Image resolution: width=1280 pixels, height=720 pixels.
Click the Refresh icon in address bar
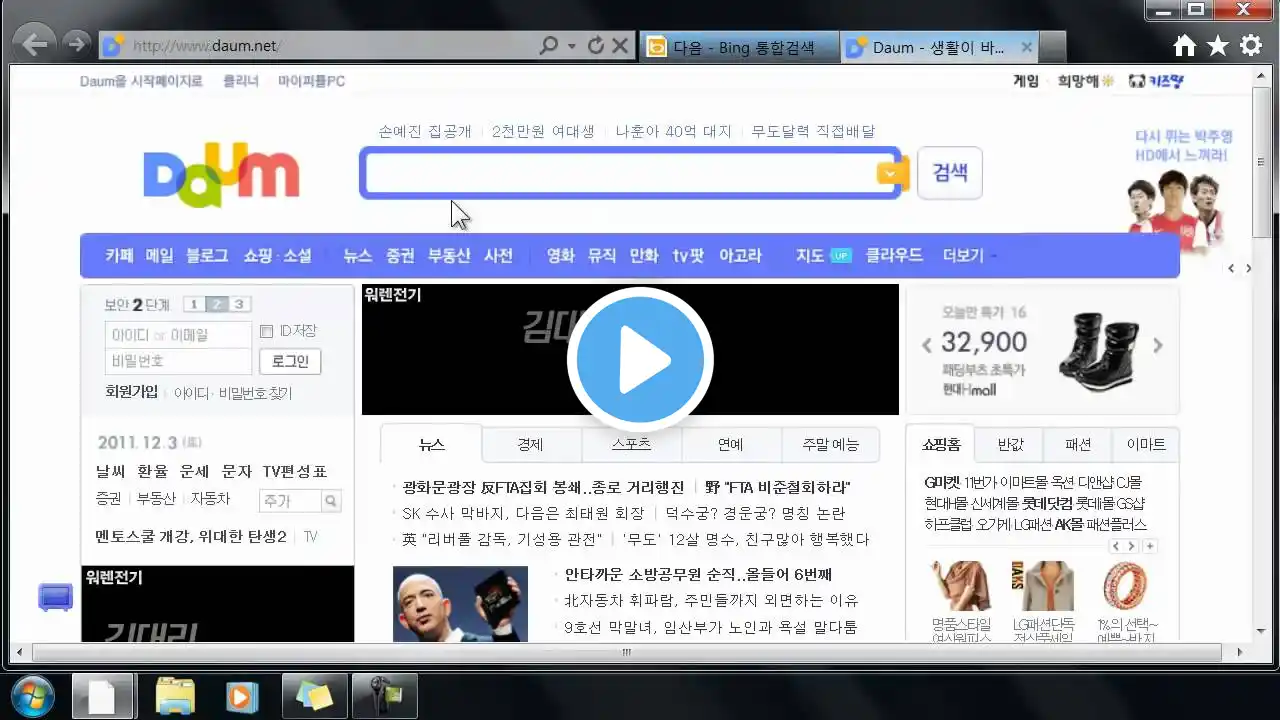[596, 46]
